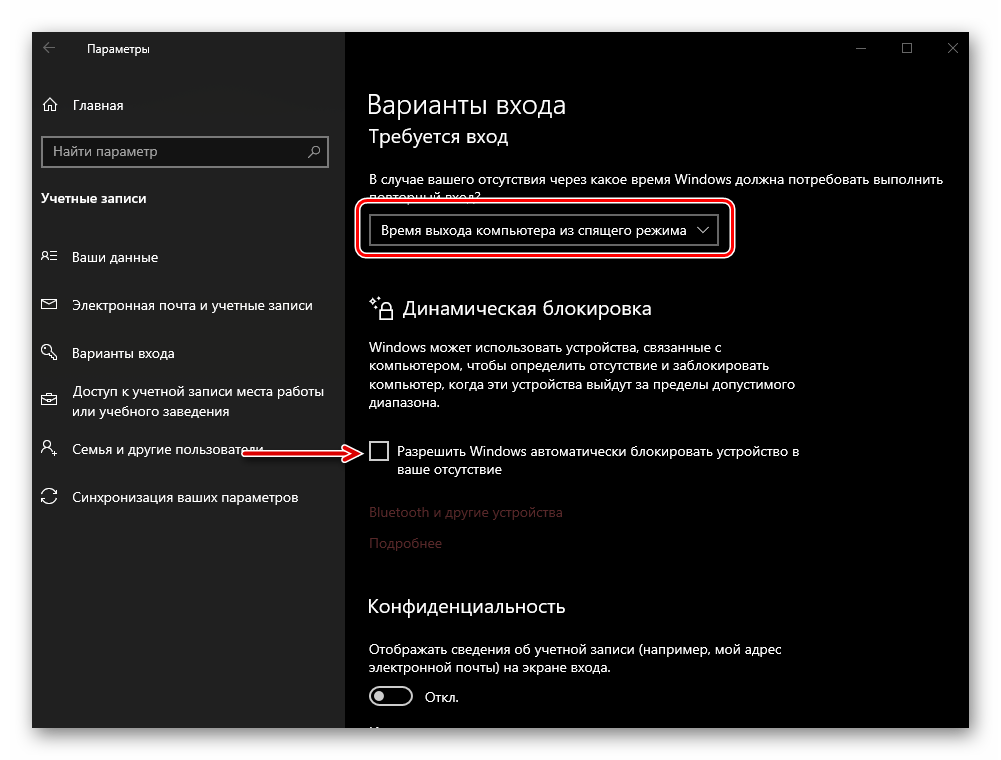Click the Подробнее link

tap(405, 544)
